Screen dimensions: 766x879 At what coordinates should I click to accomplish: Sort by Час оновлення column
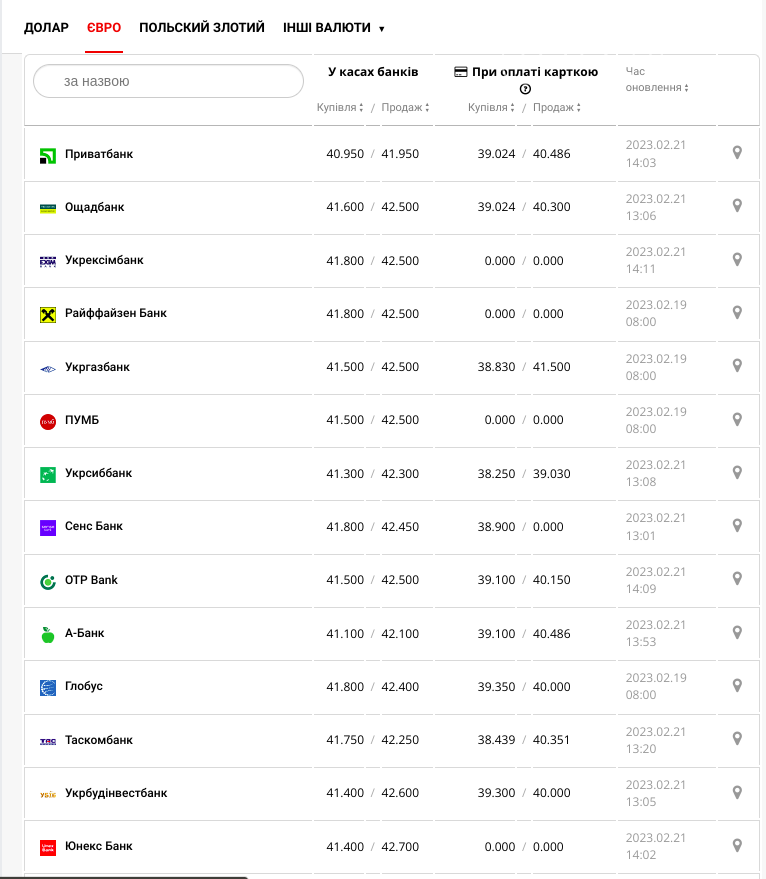click(x=657, y=79)
